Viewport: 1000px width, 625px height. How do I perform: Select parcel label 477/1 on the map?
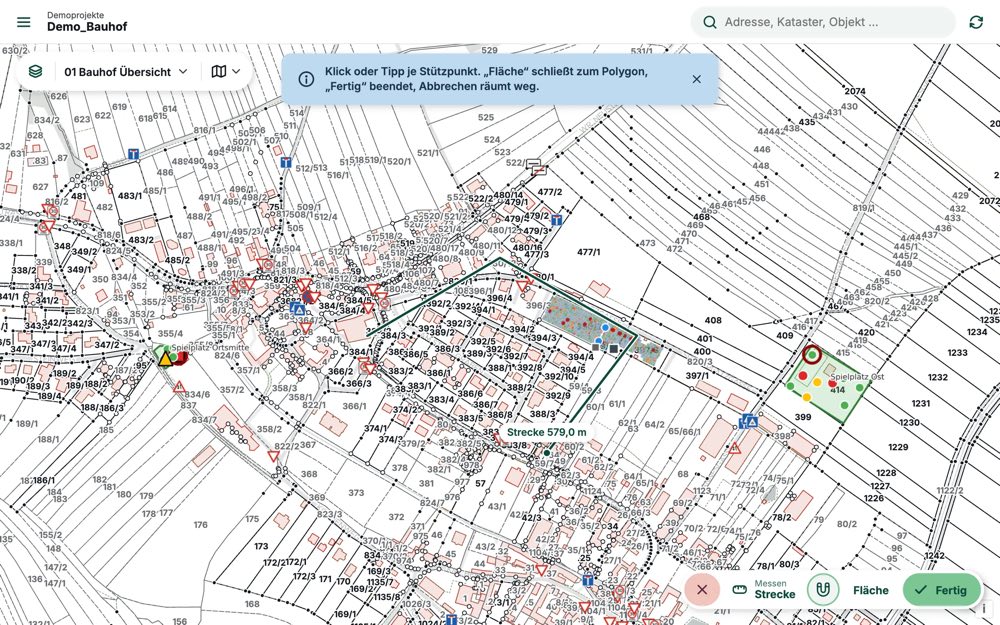(589, 252)
